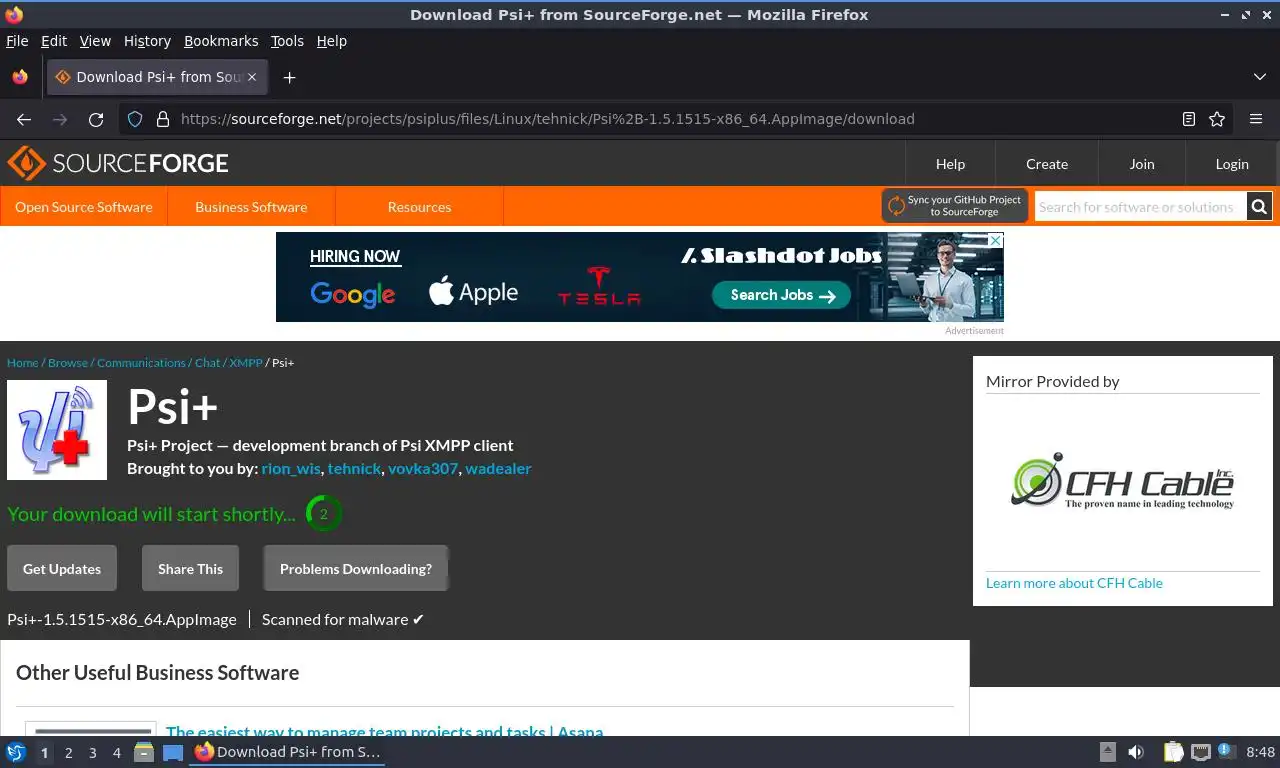This screenshot has height=768, width=1280.
Task: Expand Open Source Software nav menu
Action: coord(84,207)
